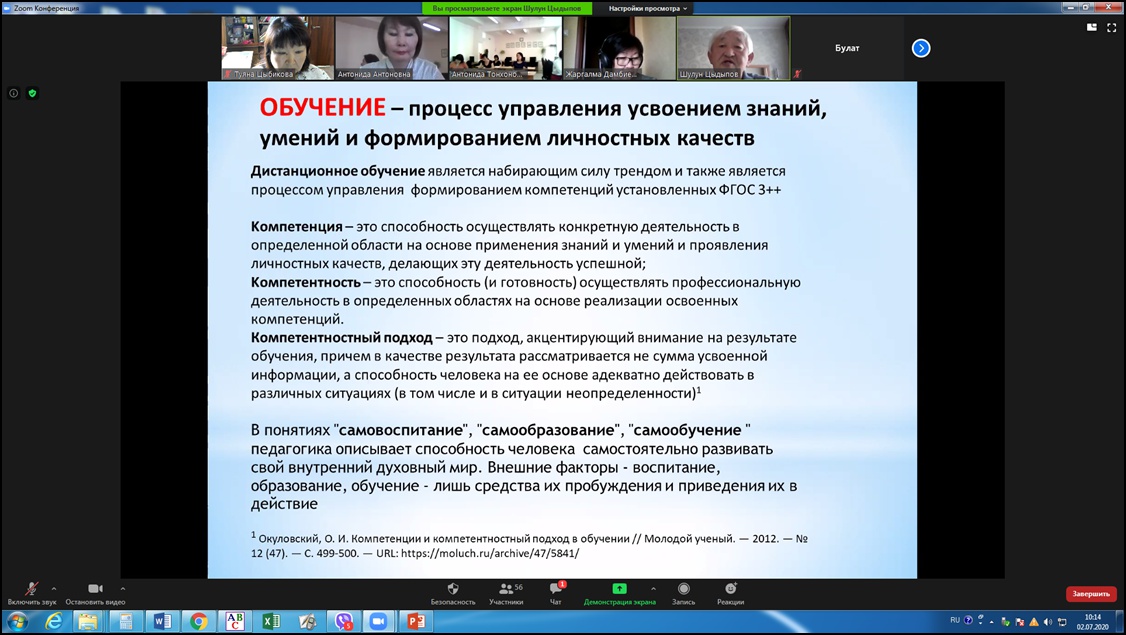This screenshot has width=1126, height=635.
Task: Select Шулун Цыдыпов video thumbnail
Action: coord(733,48)
